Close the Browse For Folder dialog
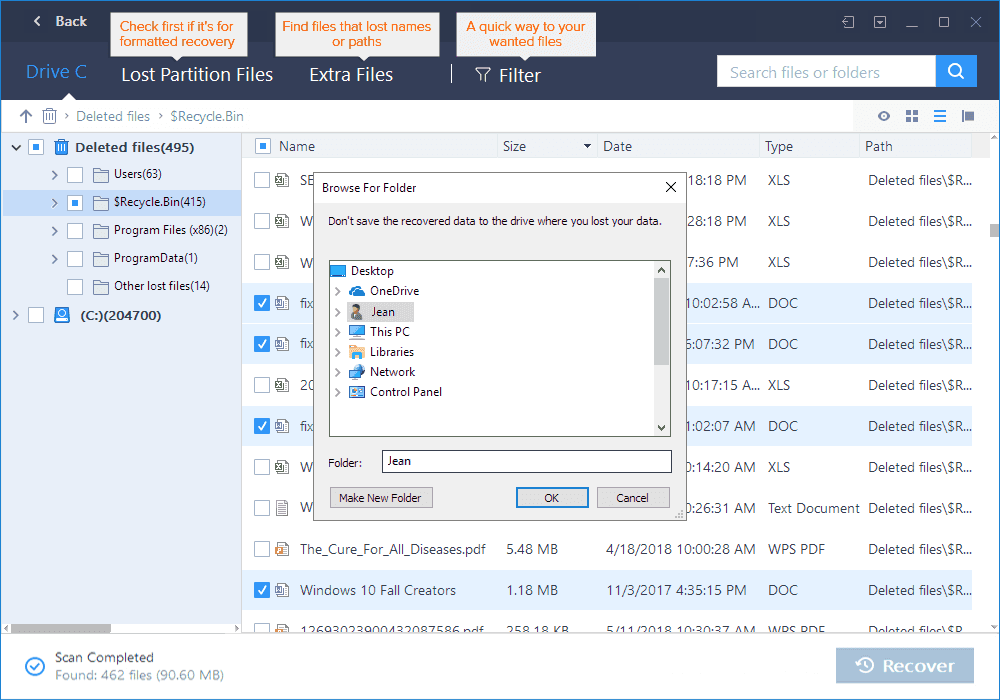Image resolution: width=1000 pixels, height=700 pixels. point(670,187)
